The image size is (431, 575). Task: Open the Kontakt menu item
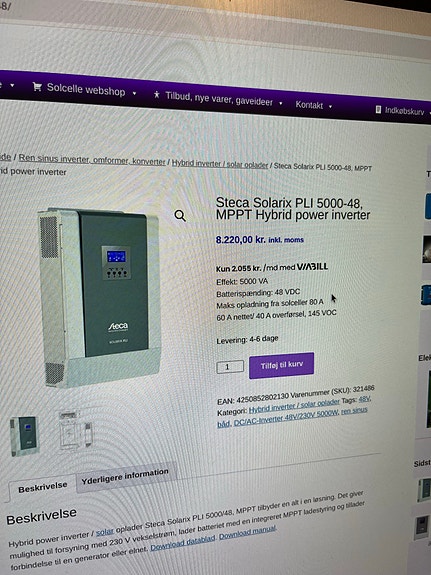[x=309, y=105]
